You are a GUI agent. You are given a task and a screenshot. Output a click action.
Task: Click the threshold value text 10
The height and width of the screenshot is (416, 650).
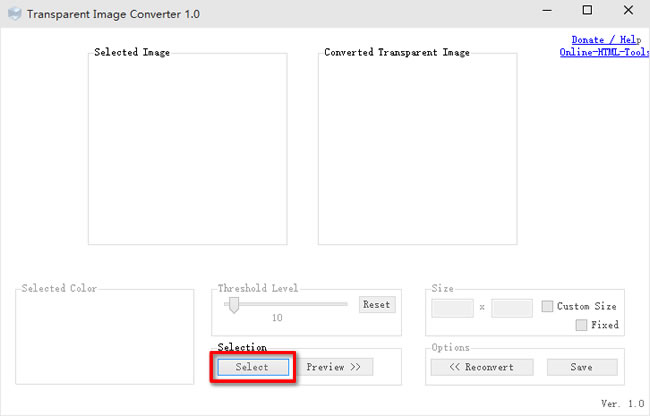(277, 318)
